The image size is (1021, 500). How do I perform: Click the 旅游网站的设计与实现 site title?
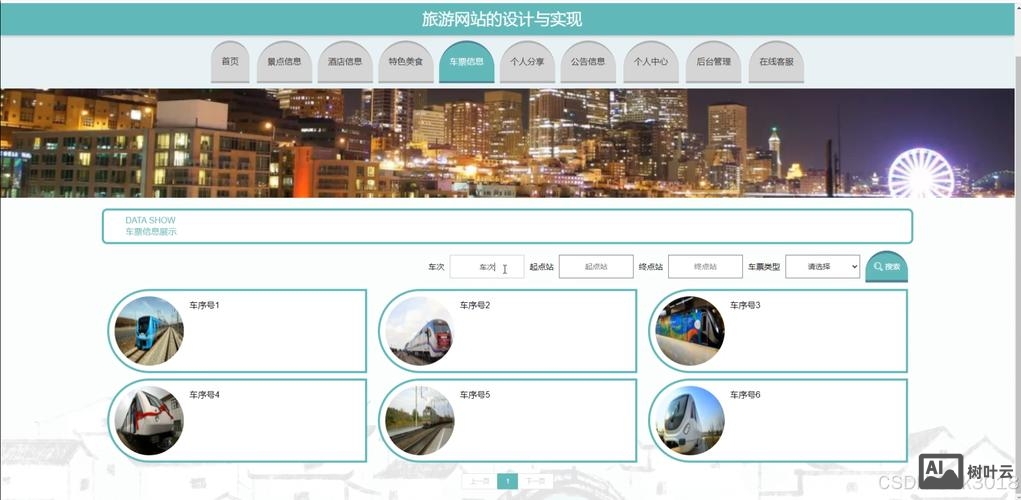pyautogui.click(x=501, y=20)
